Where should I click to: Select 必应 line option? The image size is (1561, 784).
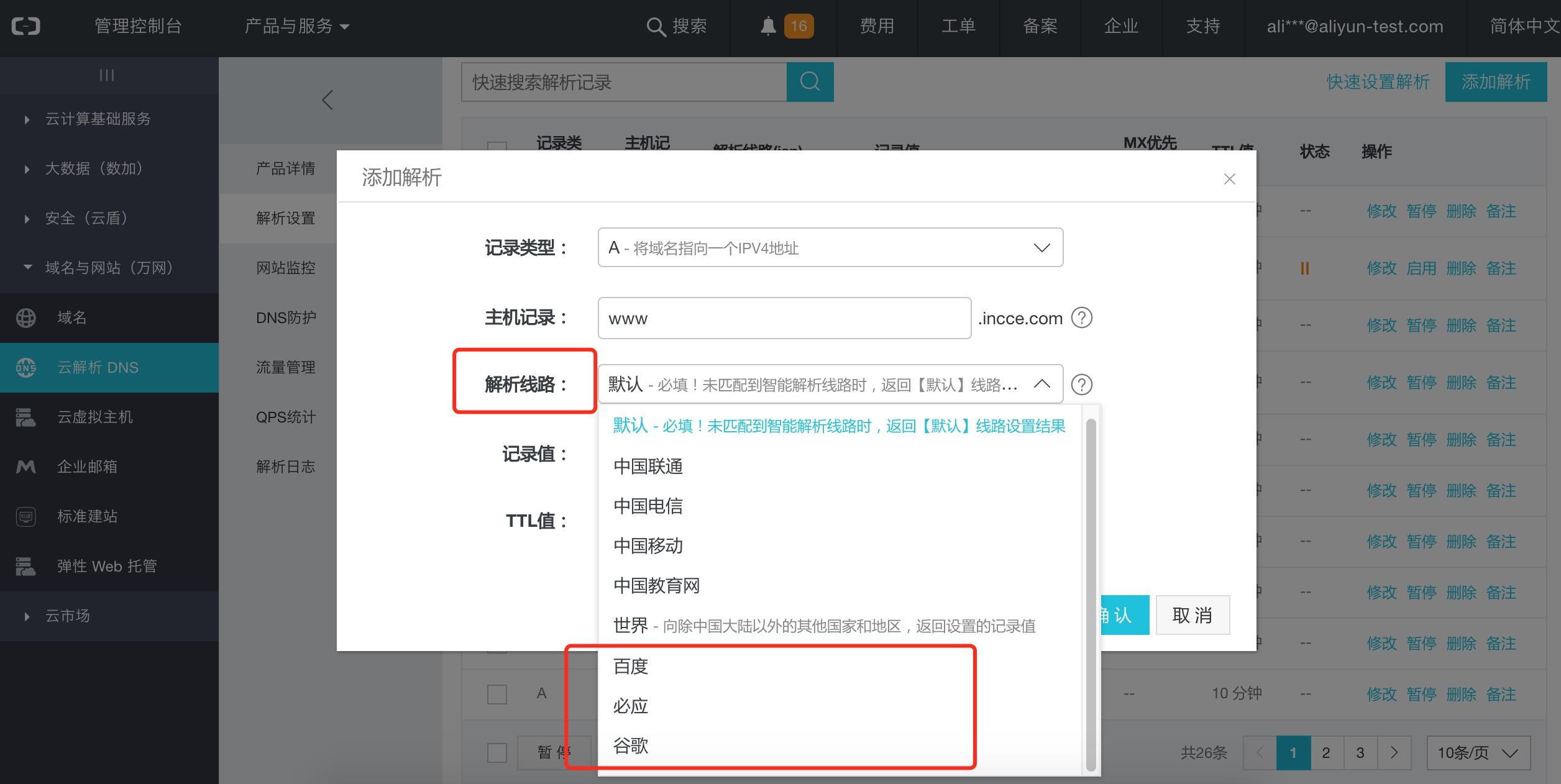[x=839, y=706]
